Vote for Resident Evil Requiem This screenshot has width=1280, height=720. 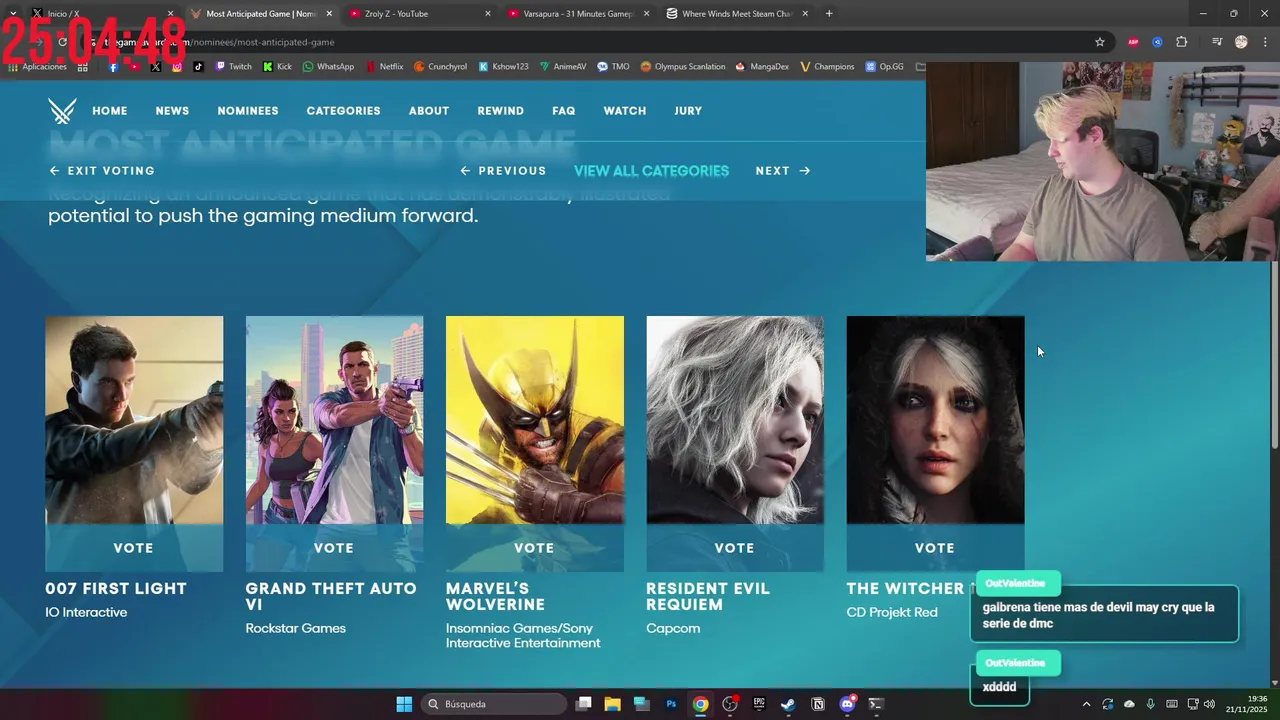click(735, 548)
